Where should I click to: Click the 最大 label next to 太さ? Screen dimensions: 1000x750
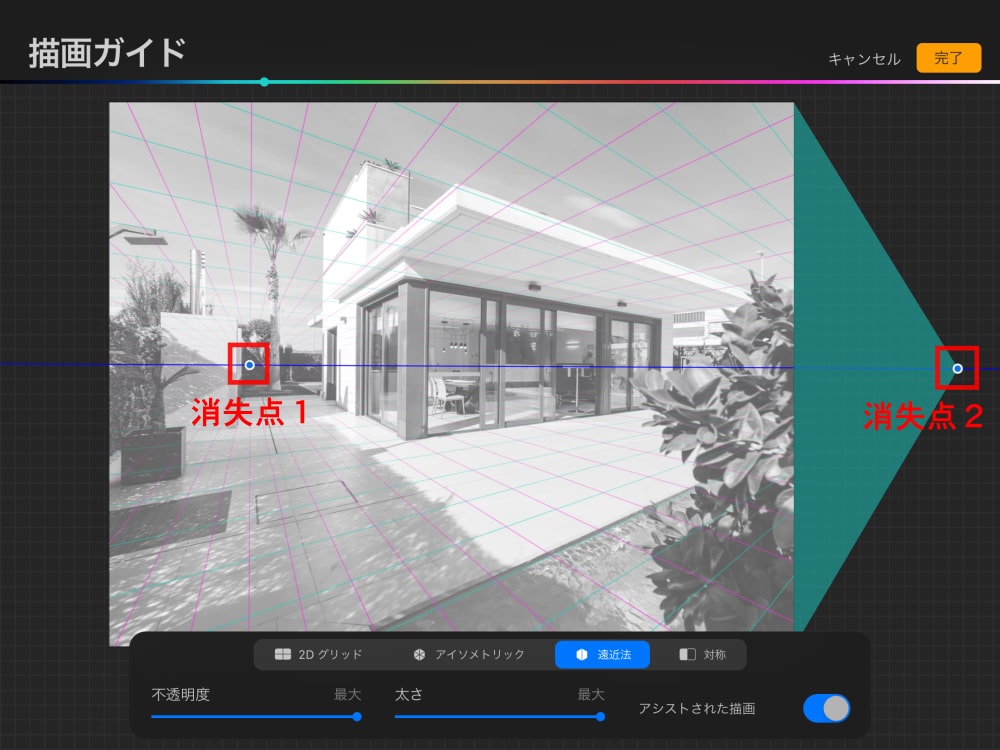590,693
